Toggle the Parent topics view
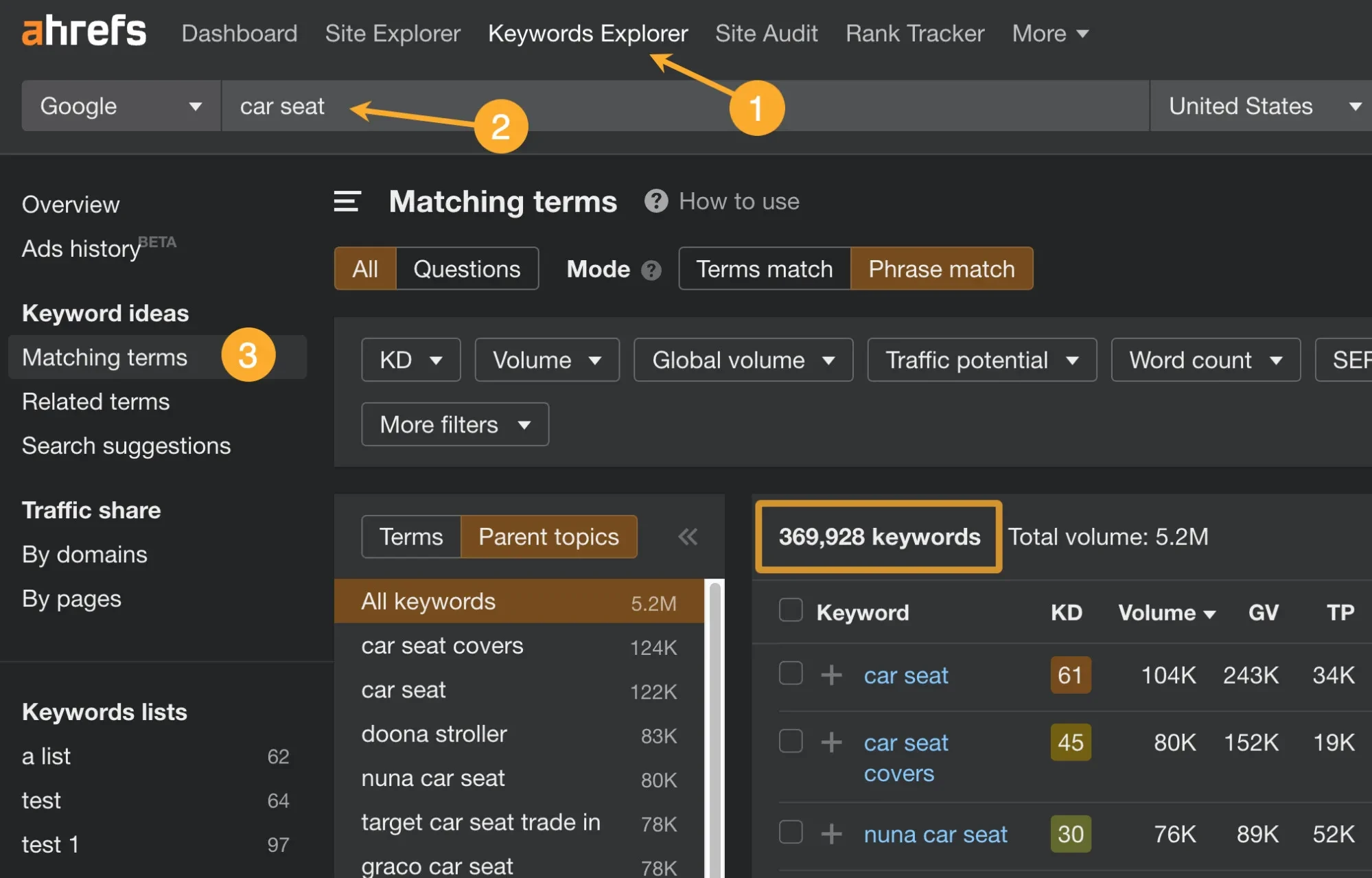 (x=548, y=536)
